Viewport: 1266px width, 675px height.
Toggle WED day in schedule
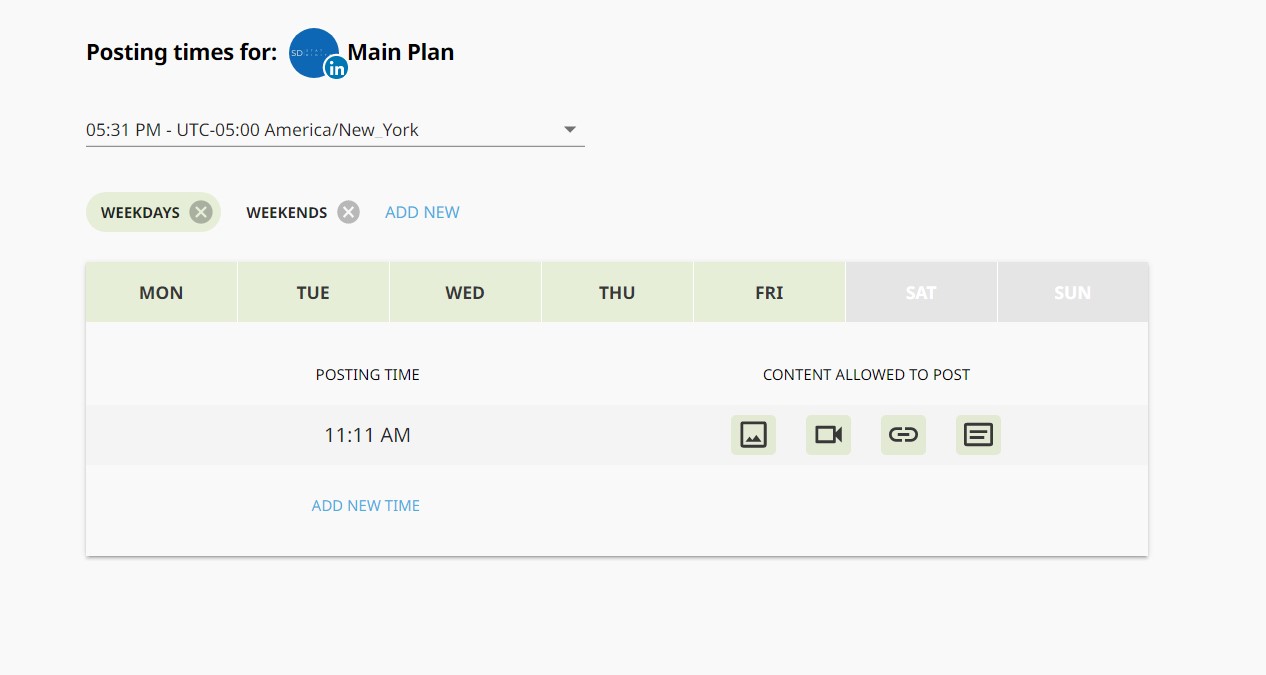(465, 292)
